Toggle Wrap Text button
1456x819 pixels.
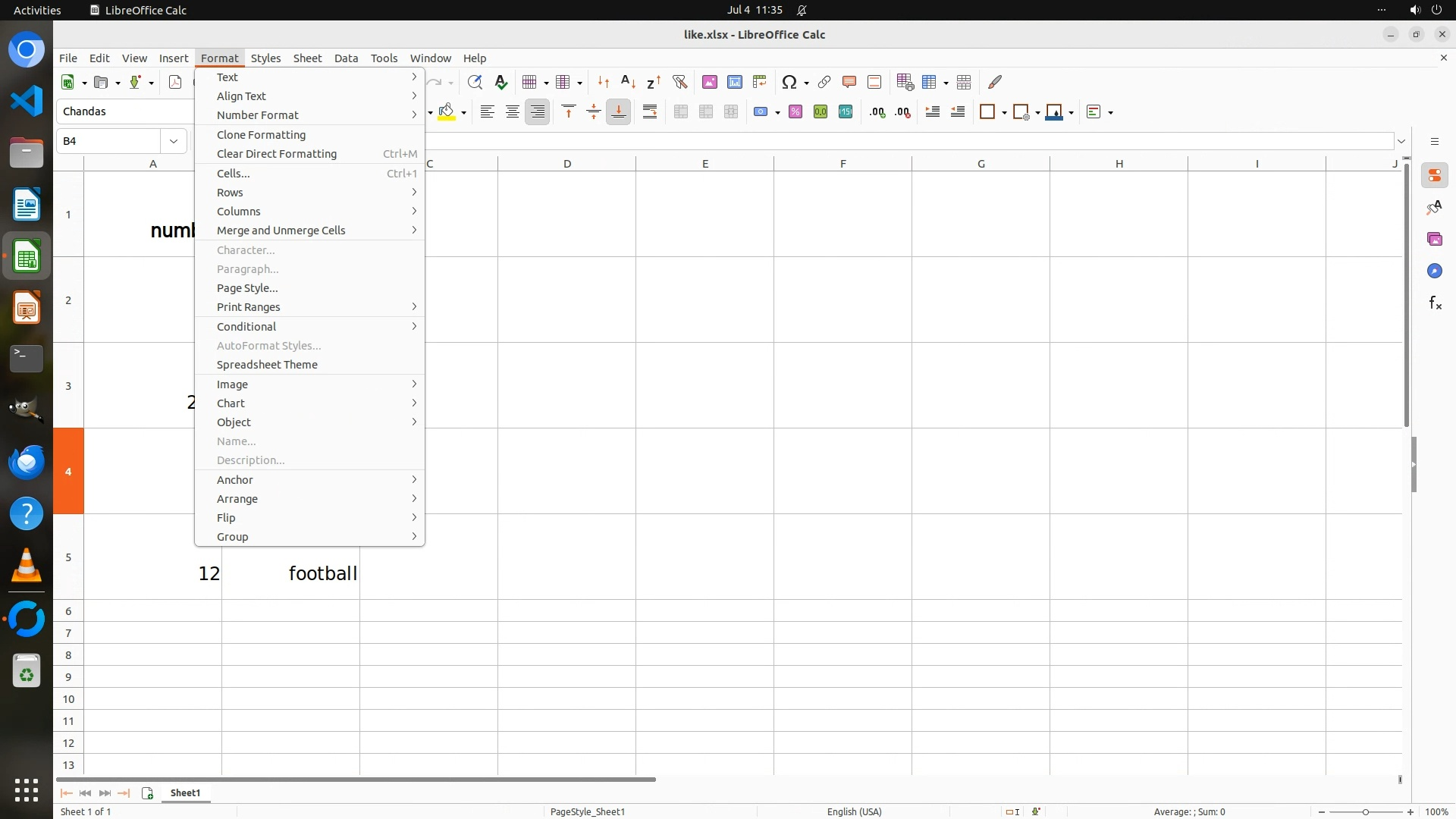click(x=650, y=112)
